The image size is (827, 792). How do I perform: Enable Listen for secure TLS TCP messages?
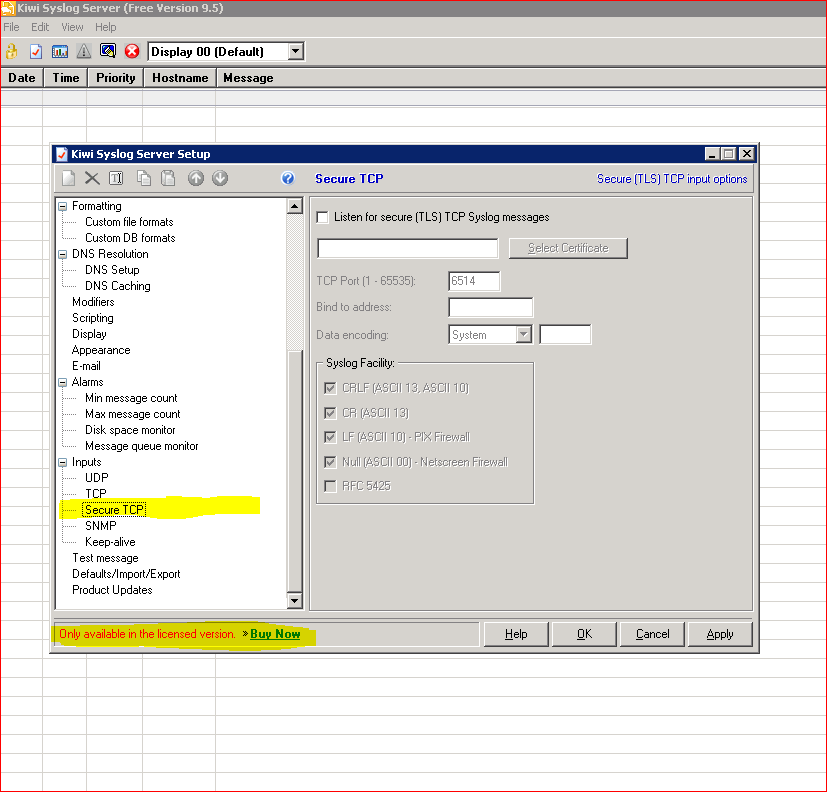322,217
